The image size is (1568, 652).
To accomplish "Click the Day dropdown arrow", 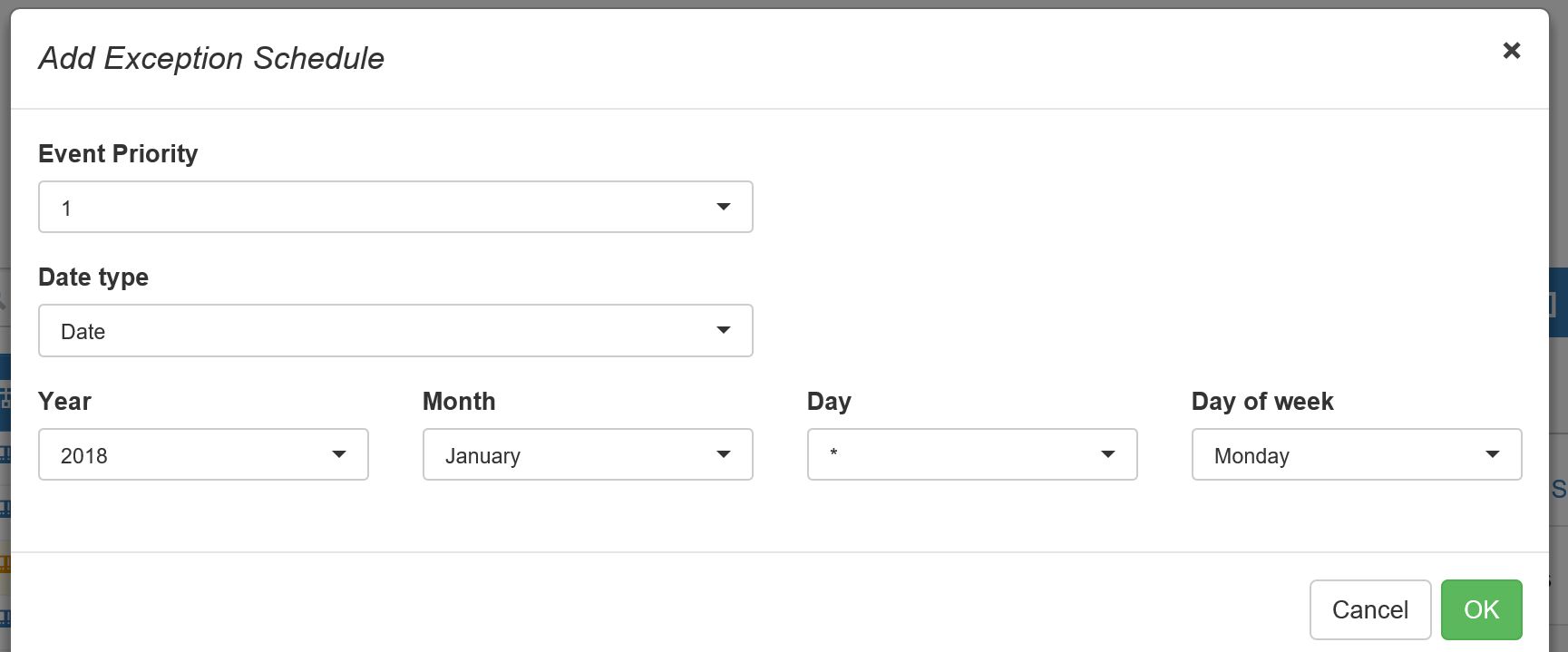I will coord(1107,454).
